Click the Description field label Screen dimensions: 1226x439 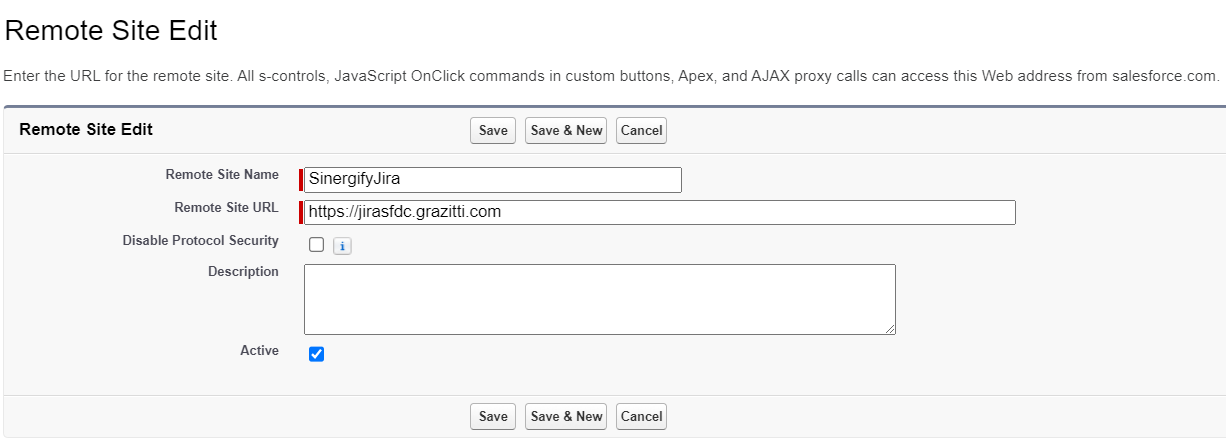[243, 272]
